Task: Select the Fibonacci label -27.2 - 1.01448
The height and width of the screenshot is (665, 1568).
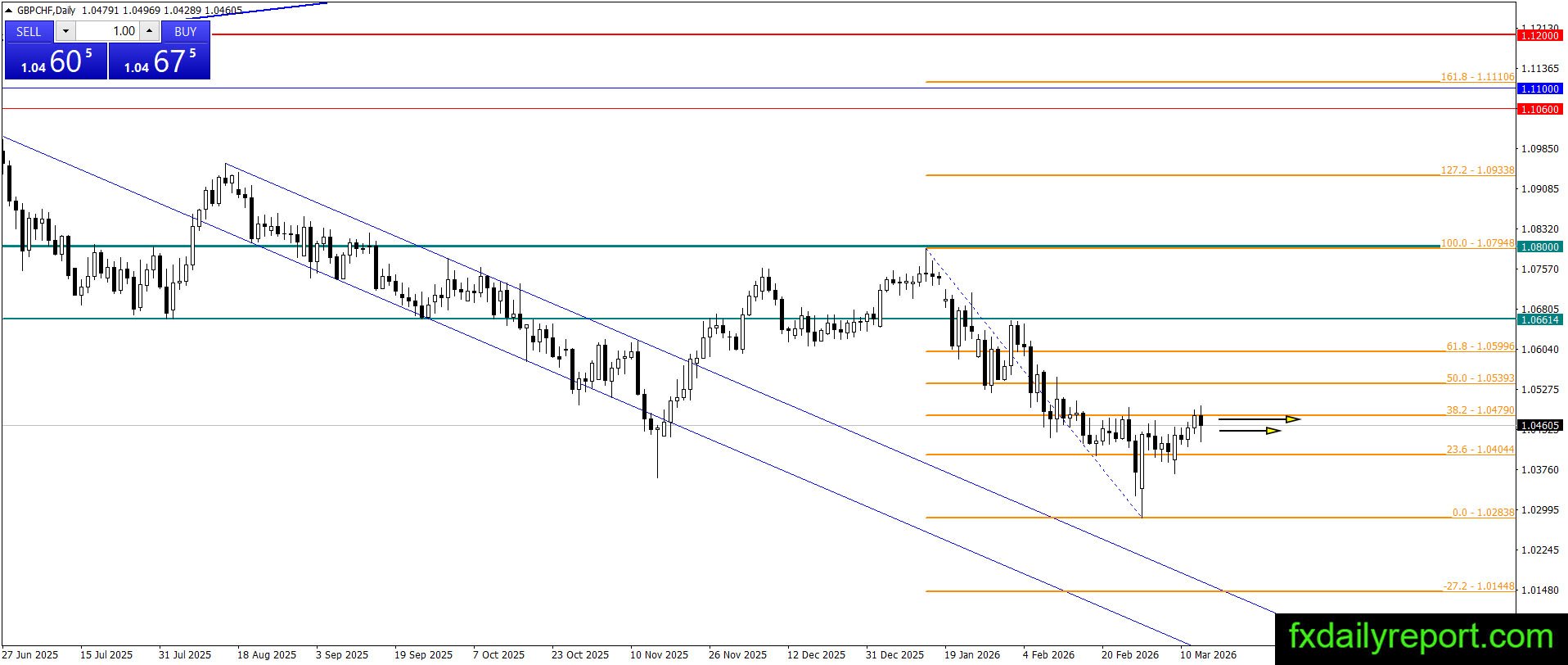Action: click(1478, 586)
